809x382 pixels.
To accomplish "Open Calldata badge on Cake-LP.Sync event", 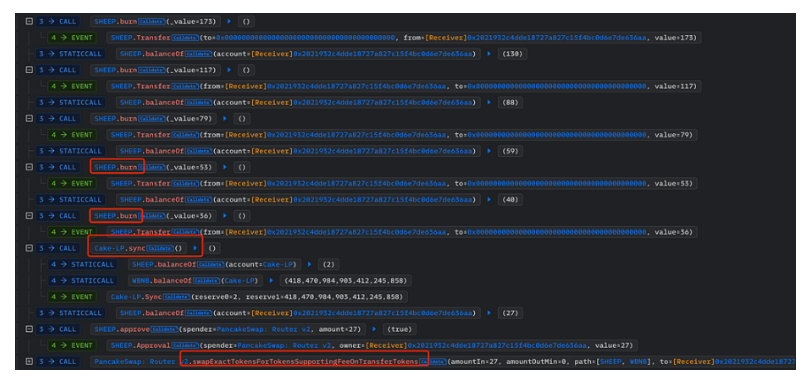I will (x=177, y=297).
